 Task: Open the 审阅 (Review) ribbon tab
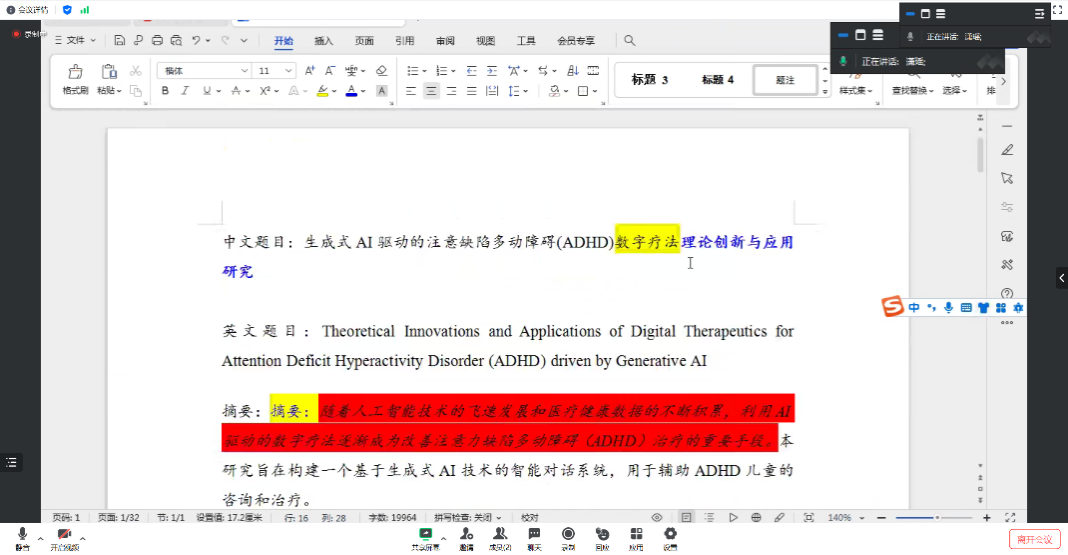[x=445, y=41]
